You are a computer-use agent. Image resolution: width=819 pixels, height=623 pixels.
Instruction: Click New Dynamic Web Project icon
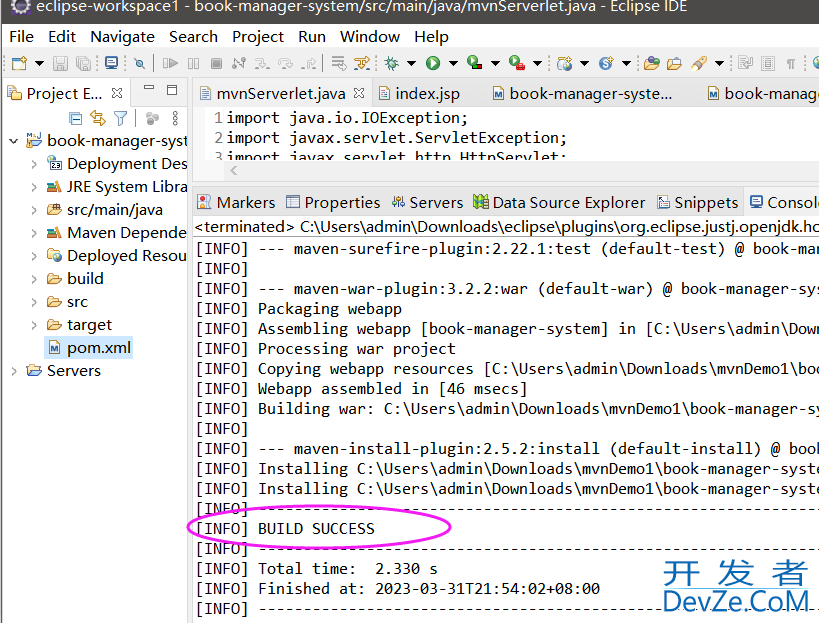click(564, 63)
